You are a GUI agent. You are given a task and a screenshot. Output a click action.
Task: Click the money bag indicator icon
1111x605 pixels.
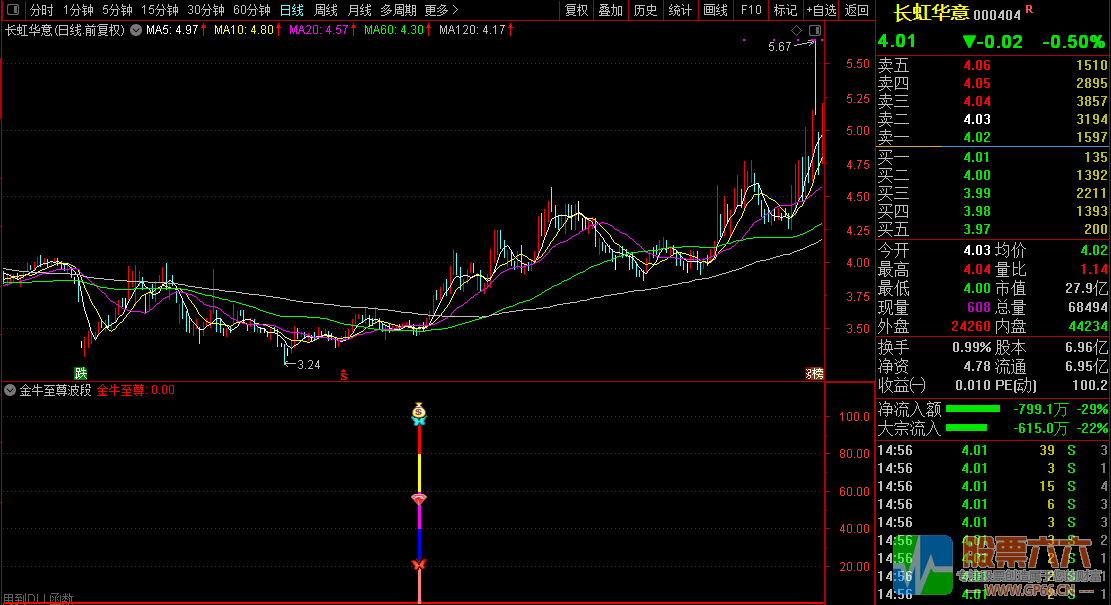tap(419, 410)
